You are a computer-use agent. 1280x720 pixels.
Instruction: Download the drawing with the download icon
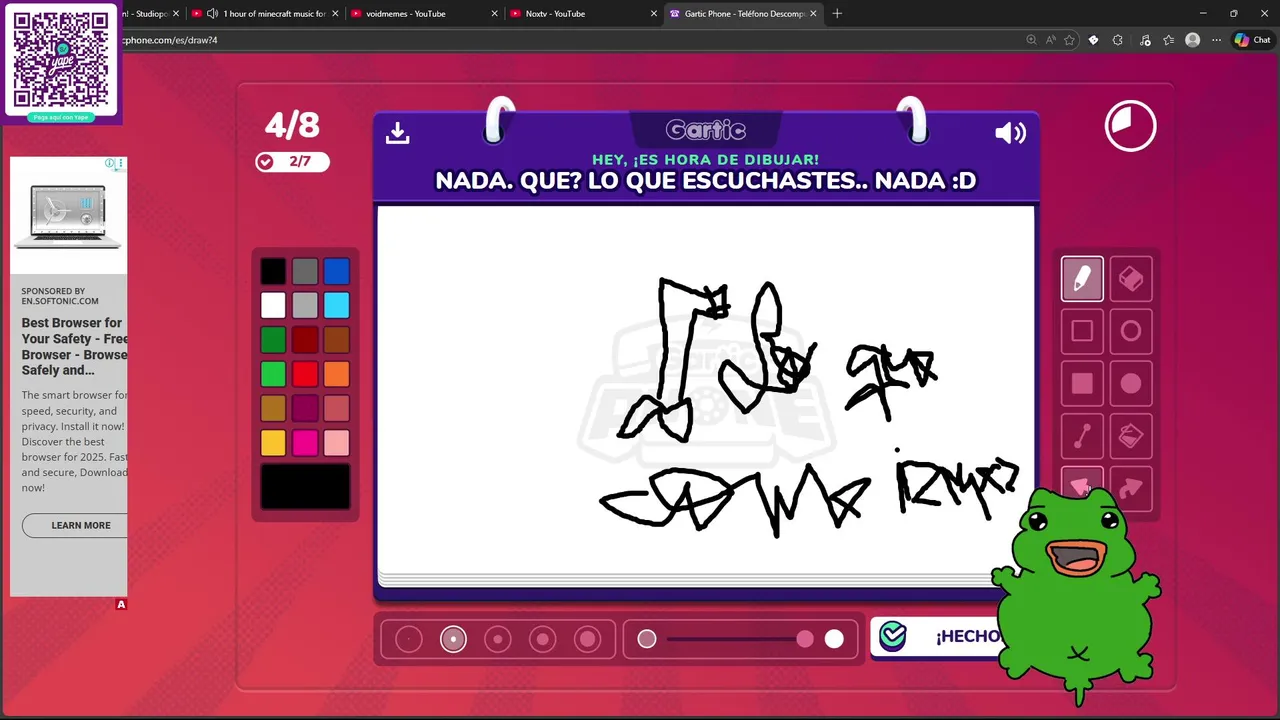398,133
